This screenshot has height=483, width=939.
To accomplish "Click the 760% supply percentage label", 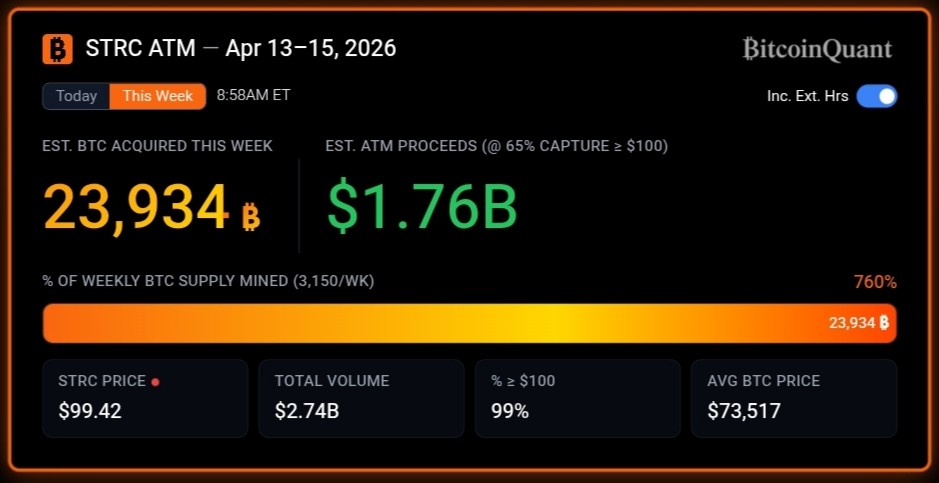I will (x=875, y=282).
